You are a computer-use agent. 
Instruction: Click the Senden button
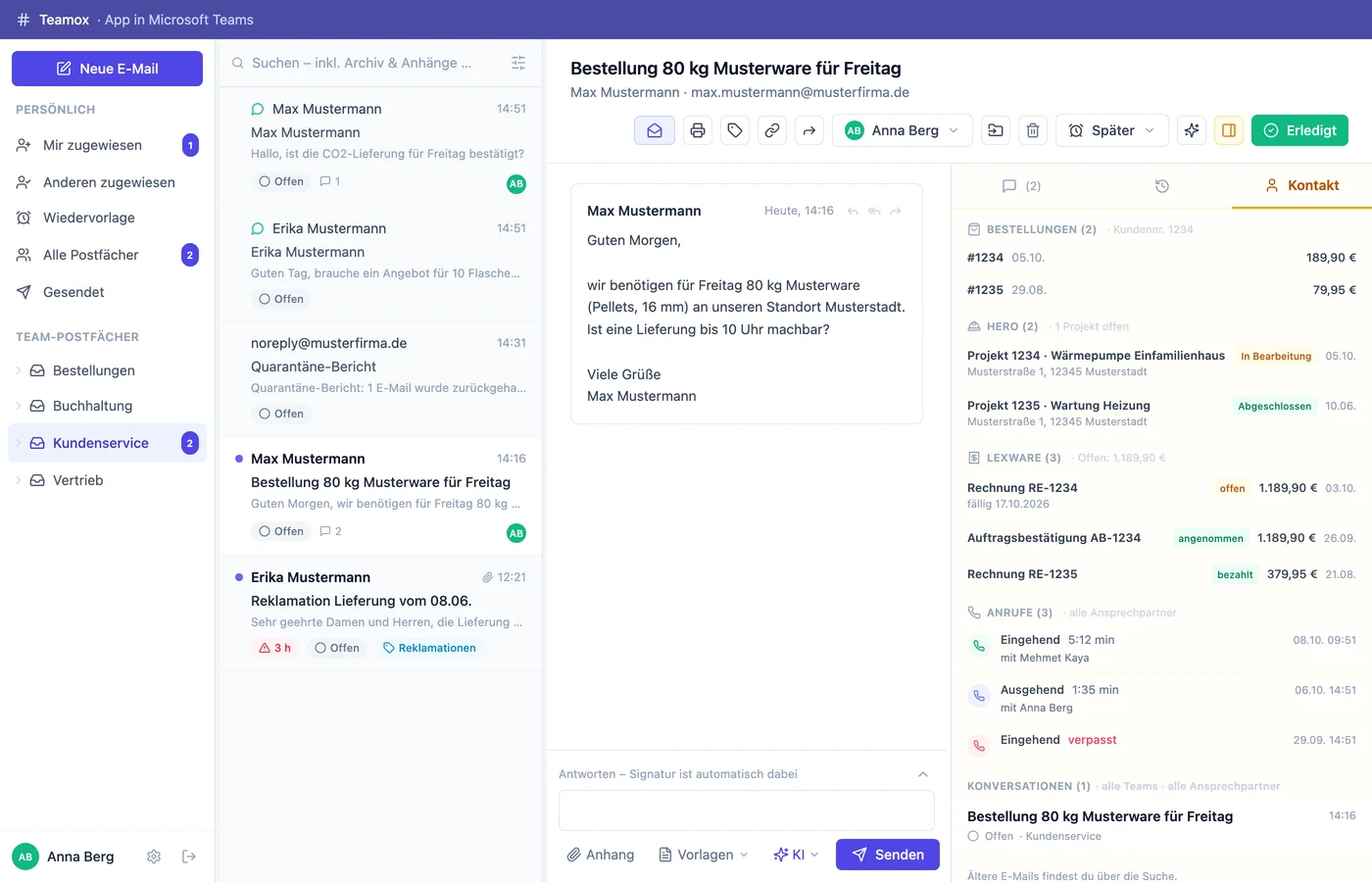pyautogui.click(x=888, y=855)
